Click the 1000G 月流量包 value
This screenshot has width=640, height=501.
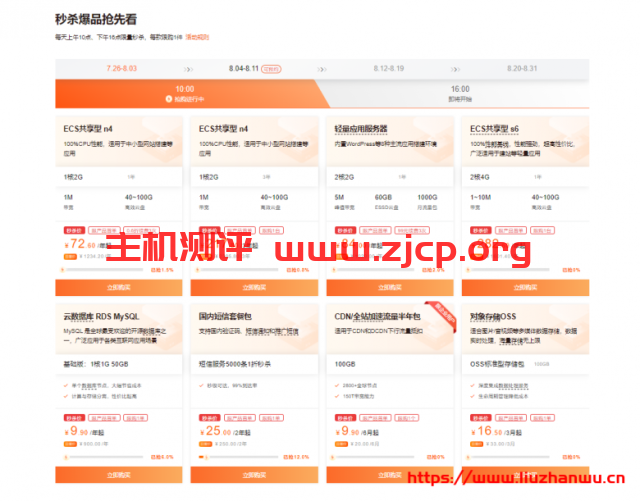click(427, 197)
